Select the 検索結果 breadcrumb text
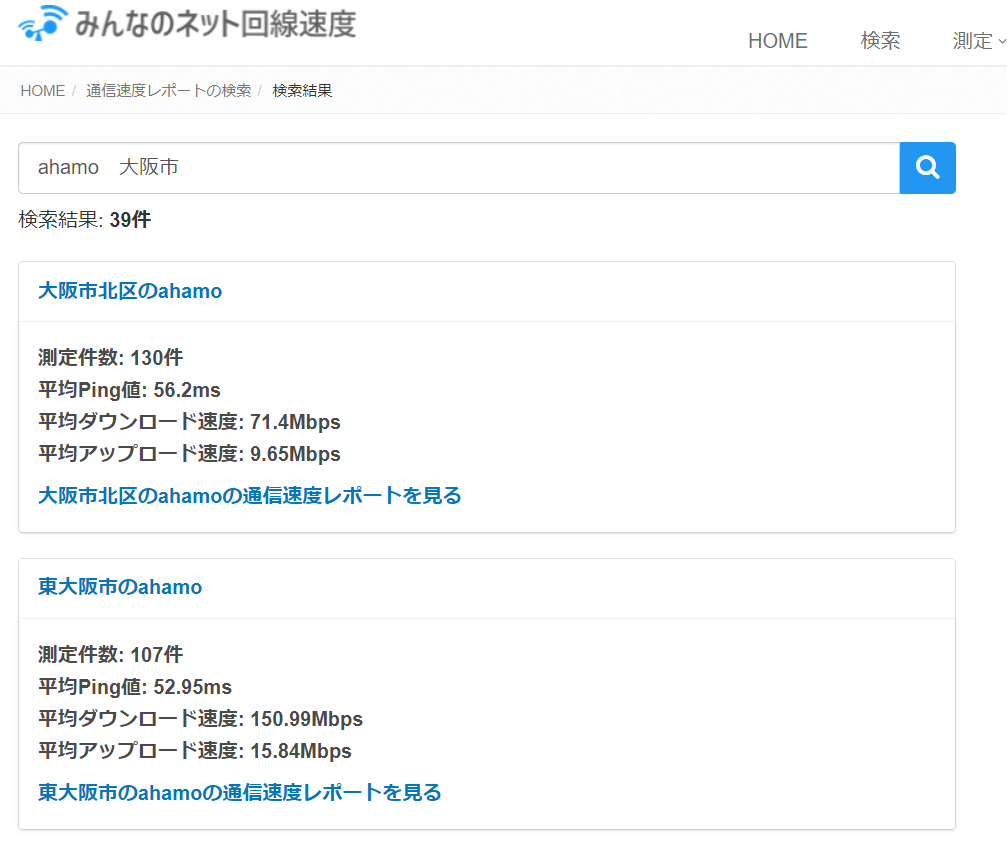The height and width of the screenshot is (841, 1007). (302, 91)
